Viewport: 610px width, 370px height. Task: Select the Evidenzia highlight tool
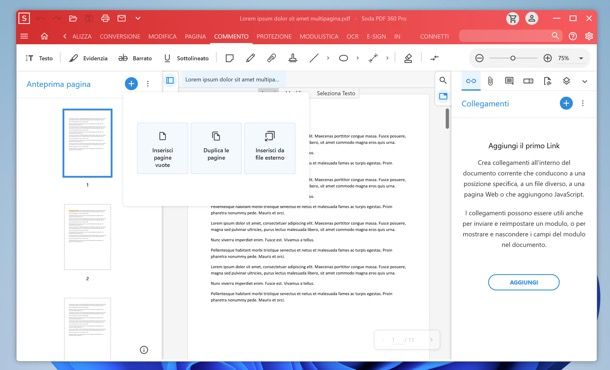[88, 58]
